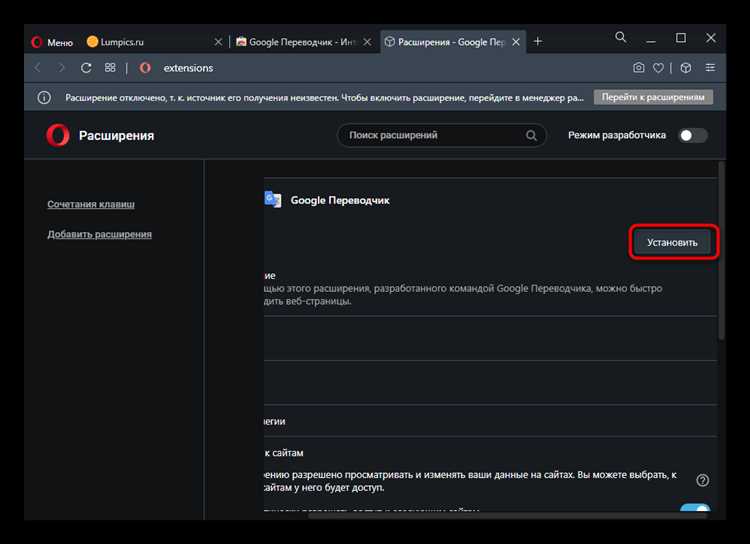Switch to the Google Переводчик tab
Image resolution: width=750 pixels, height=544 pixels.
coord(303,42)
